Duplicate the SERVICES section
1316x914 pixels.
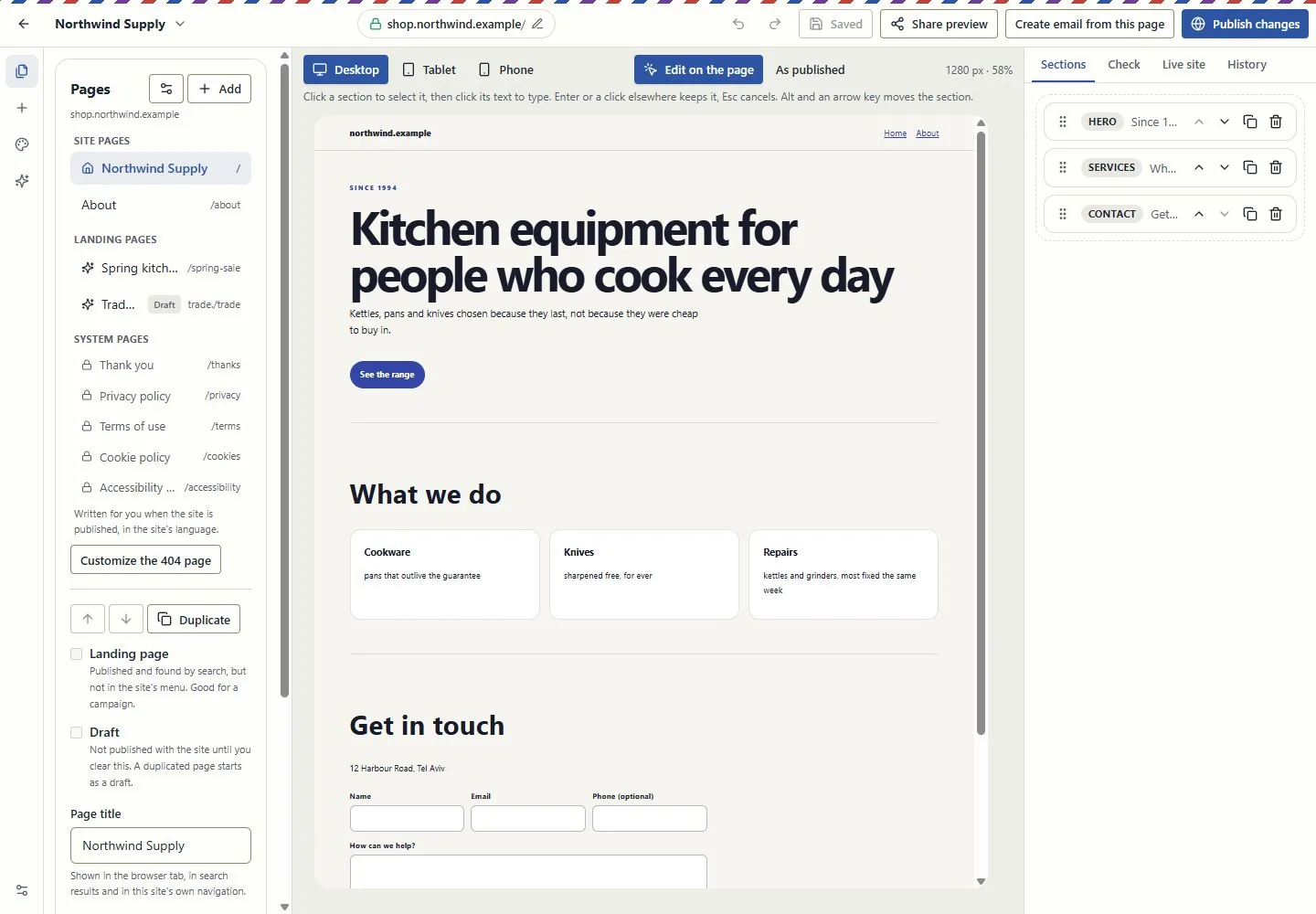[1250, 167]
